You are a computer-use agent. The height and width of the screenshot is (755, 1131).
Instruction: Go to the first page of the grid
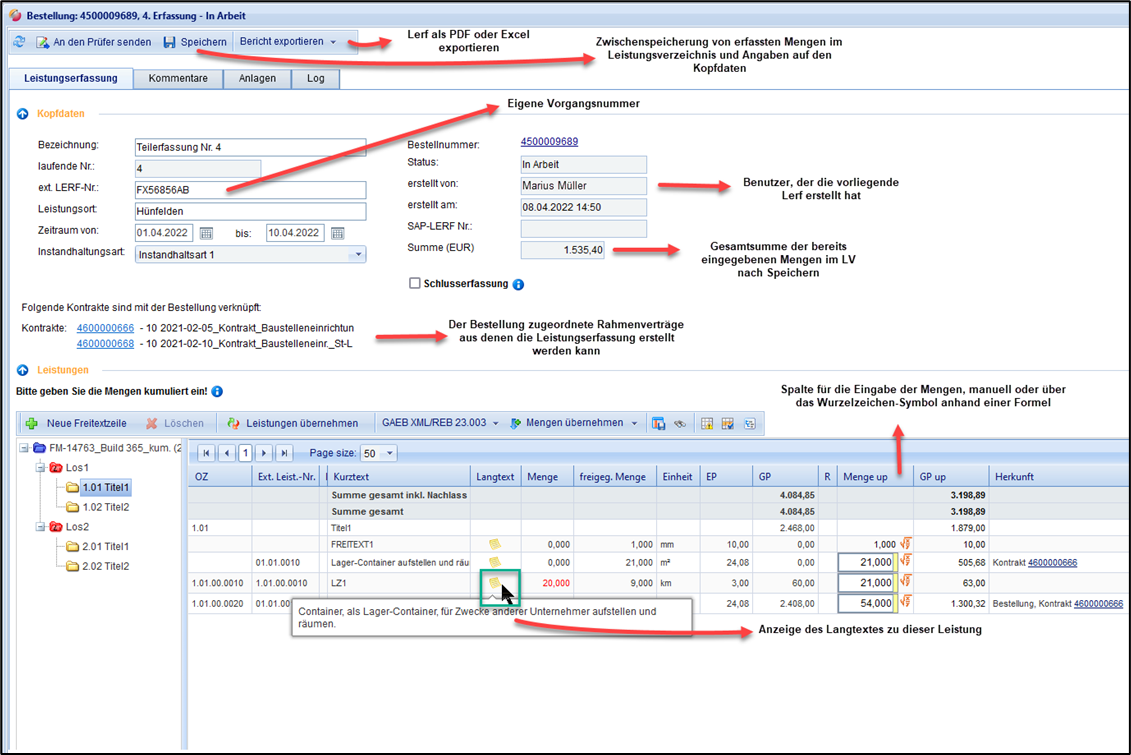pyautogui.click(x=207, y=453)
